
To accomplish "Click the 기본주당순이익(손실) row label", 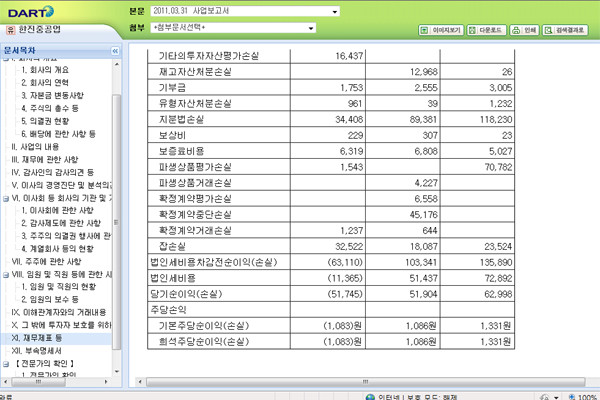I will [204, 326].
